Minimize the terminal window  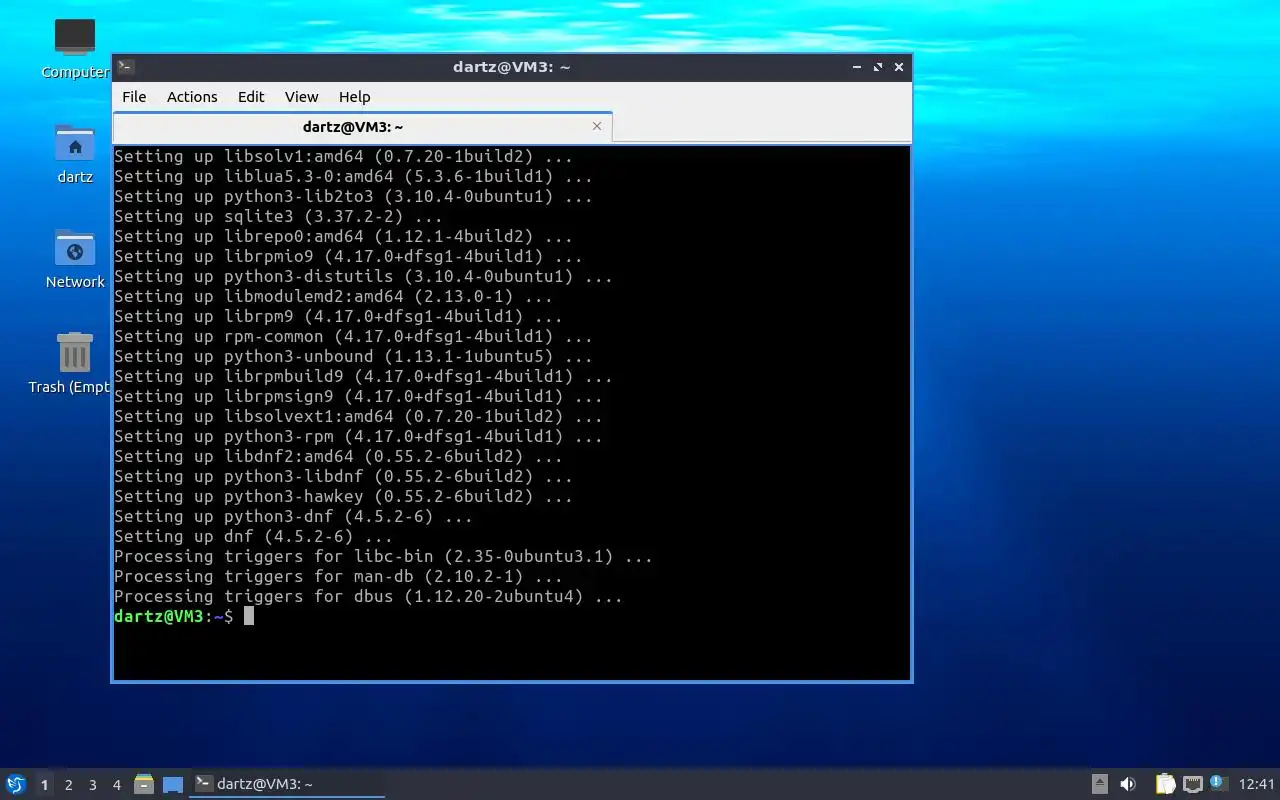click(857, 67)
